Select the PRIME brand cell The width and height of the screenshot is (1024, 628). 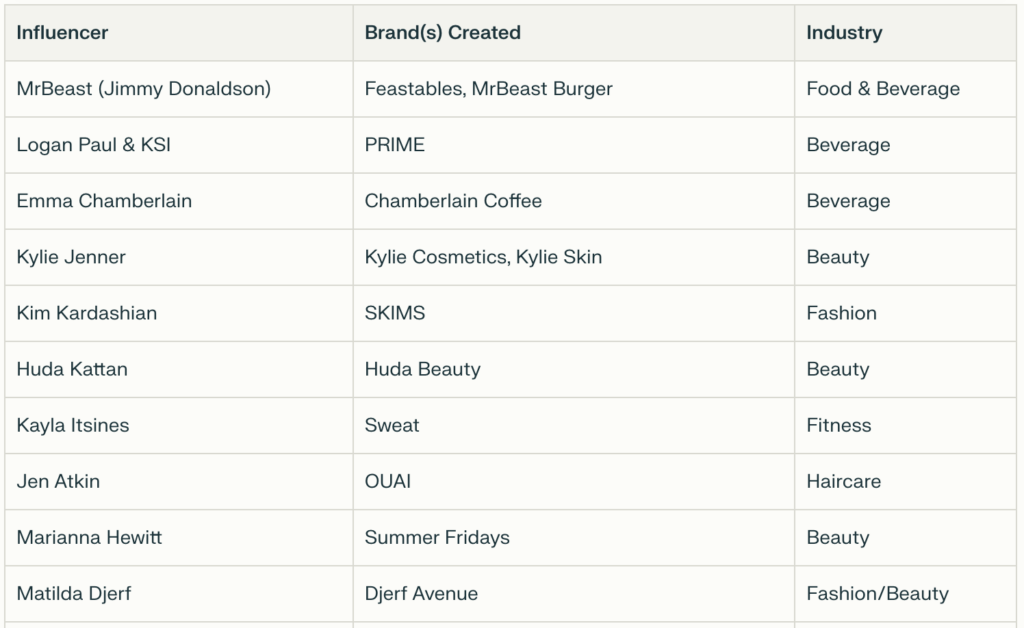[394, 145]
